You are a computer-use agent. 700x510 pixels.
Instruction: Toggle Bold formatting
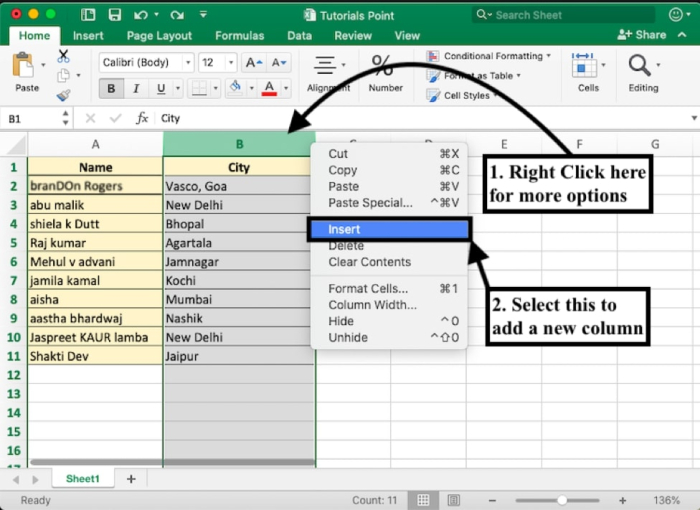point(111,88)
